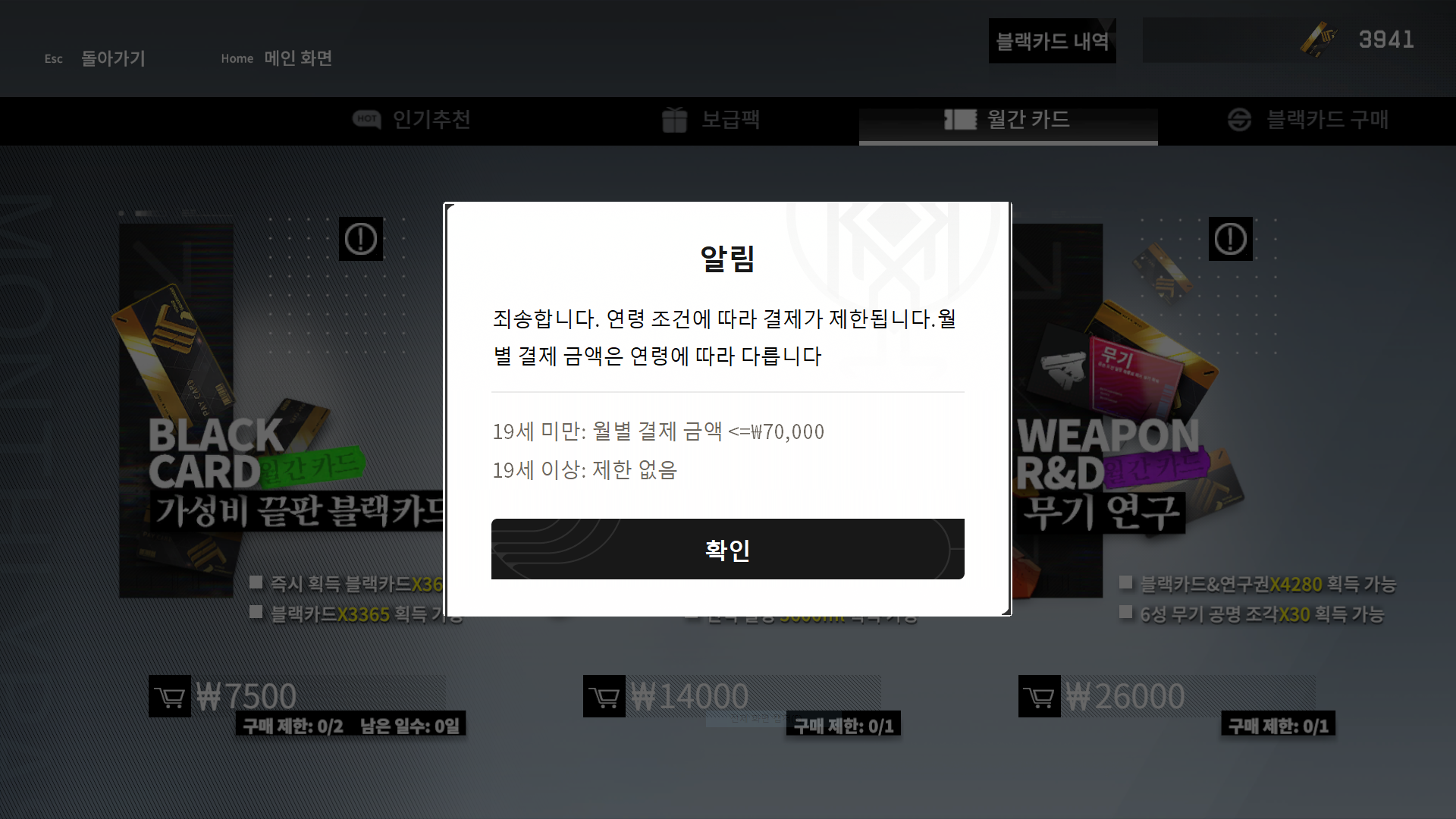Click 19세 미만 payment limit line
Screen dimensions: 1456x819
point(658,431)
